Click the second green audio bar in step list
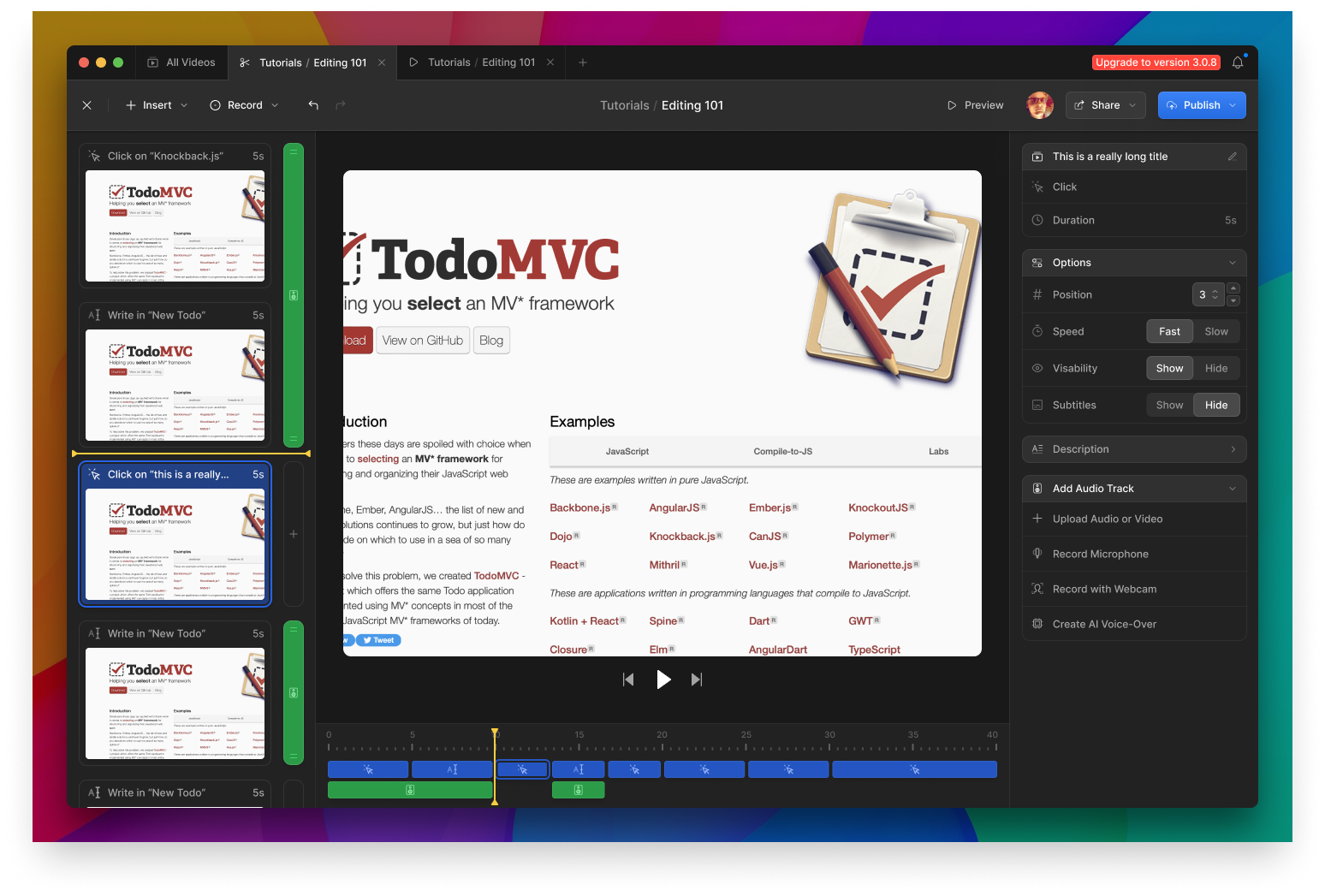 tap(294, 692)
